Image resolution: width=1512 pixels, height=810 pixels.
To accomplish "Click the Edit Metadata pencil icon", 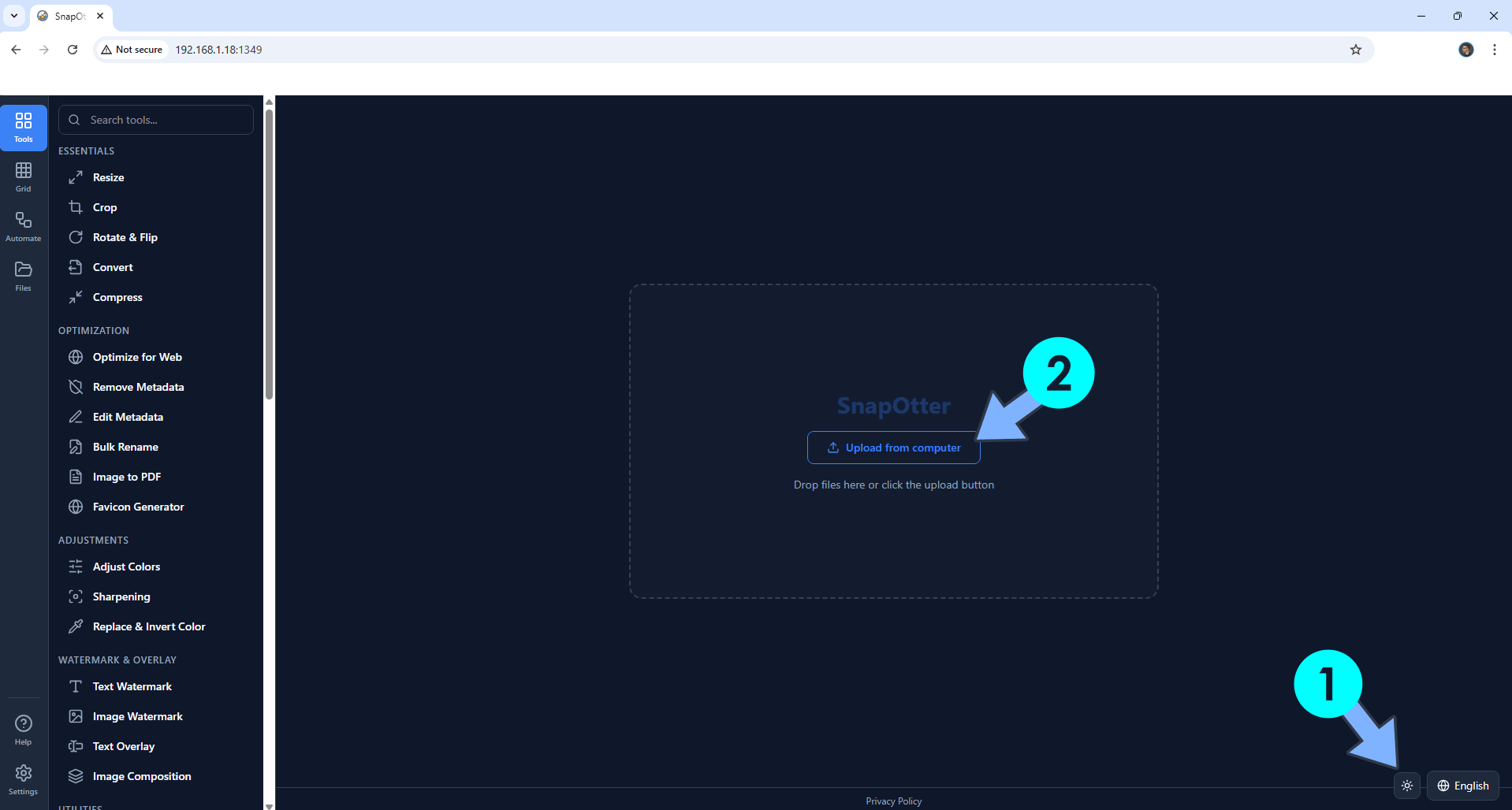I will [76, 417].
